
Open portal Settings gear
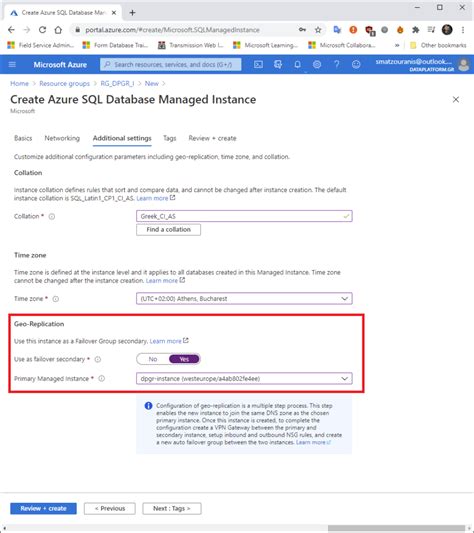(x=317, y=65)
